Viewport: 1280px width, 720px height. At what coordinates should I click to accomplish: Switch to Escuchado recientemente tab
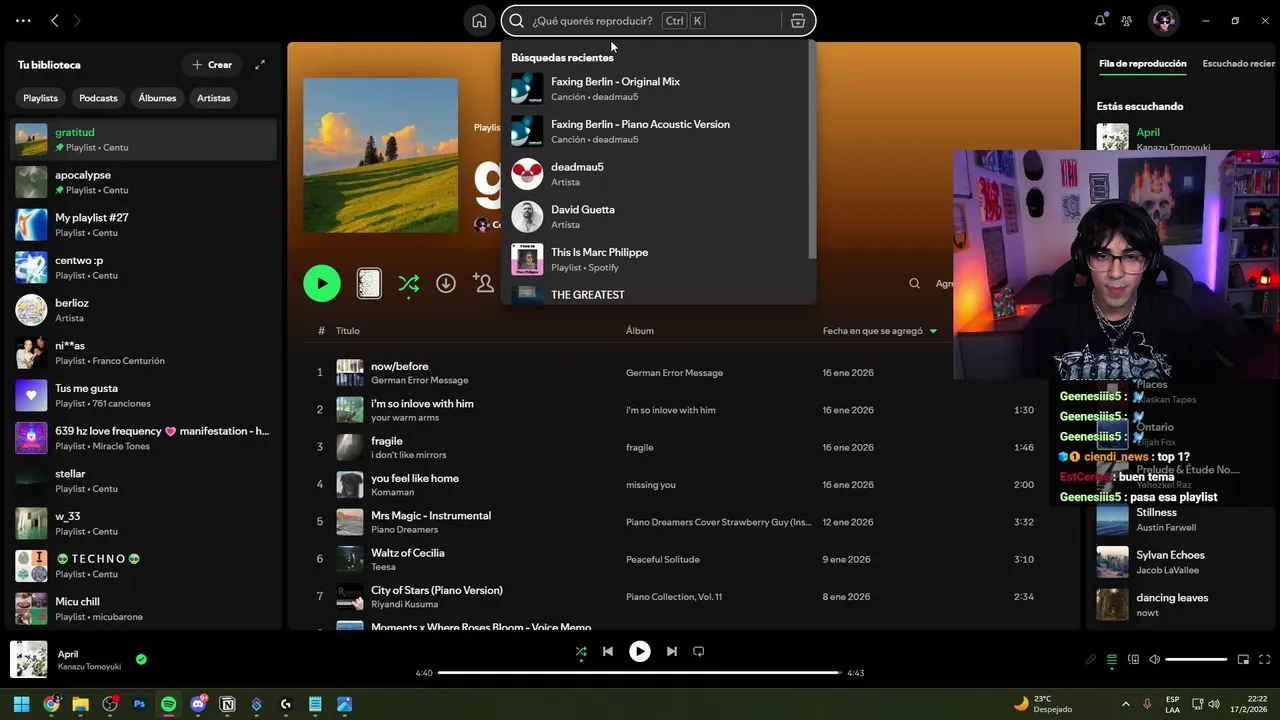click(1239, 64)
